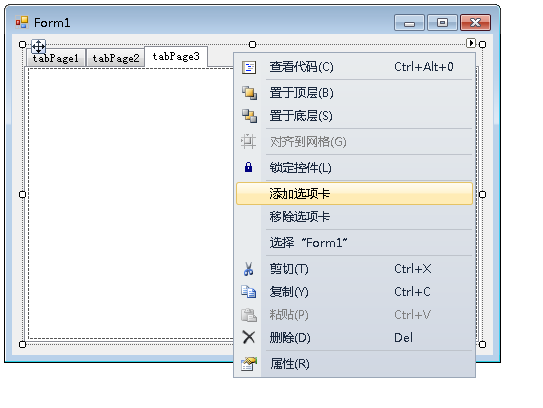Choose 查看代码(C) from the context menu
This screenshot has width=543, height=408.
click(354, 67)
